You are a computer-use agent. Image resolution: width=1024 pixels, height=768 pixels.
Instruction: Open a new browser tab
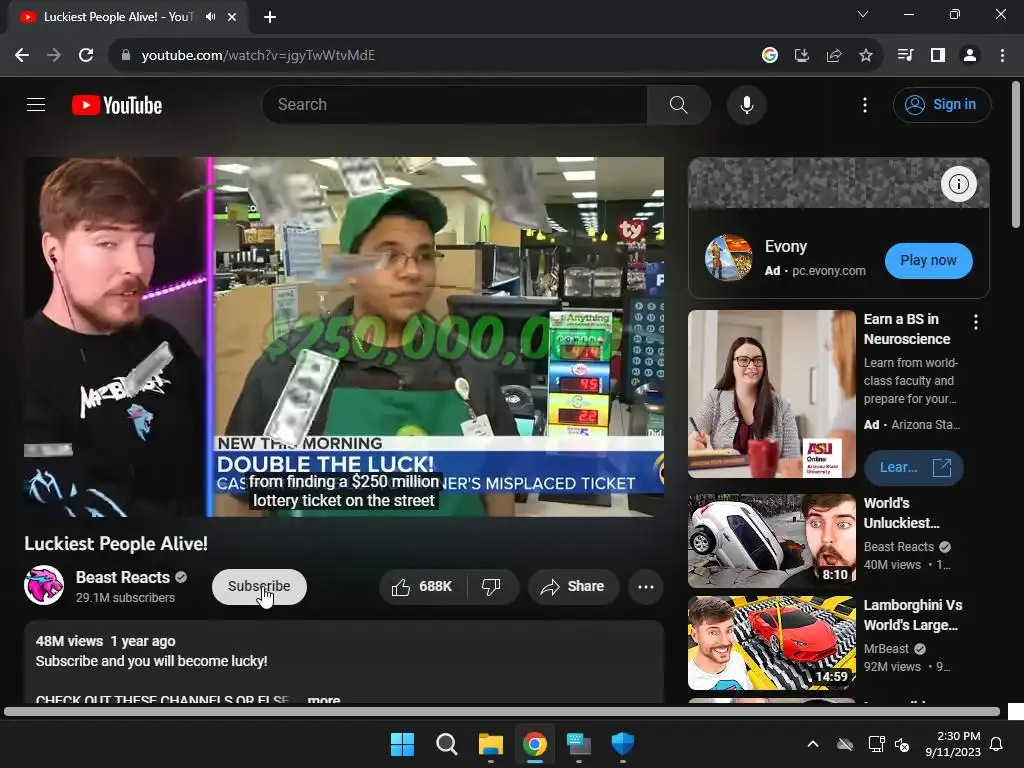[270, 17]
